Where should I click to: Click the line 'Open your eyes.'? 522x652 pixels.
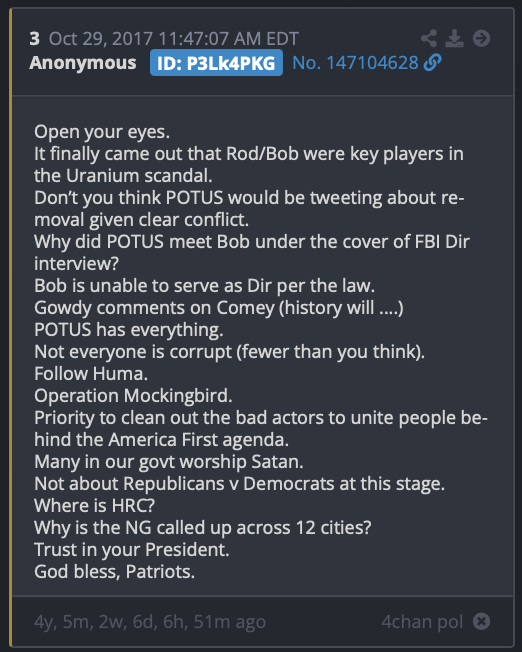[102, 132]
